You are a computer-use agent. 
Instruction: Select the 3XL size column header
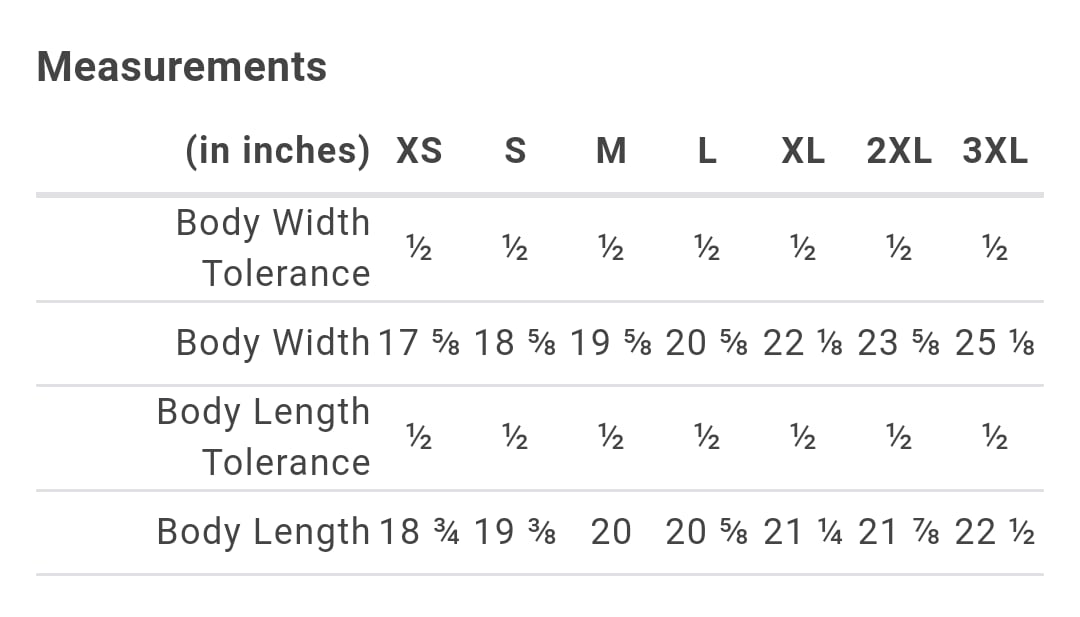click(x=995, y=151)
